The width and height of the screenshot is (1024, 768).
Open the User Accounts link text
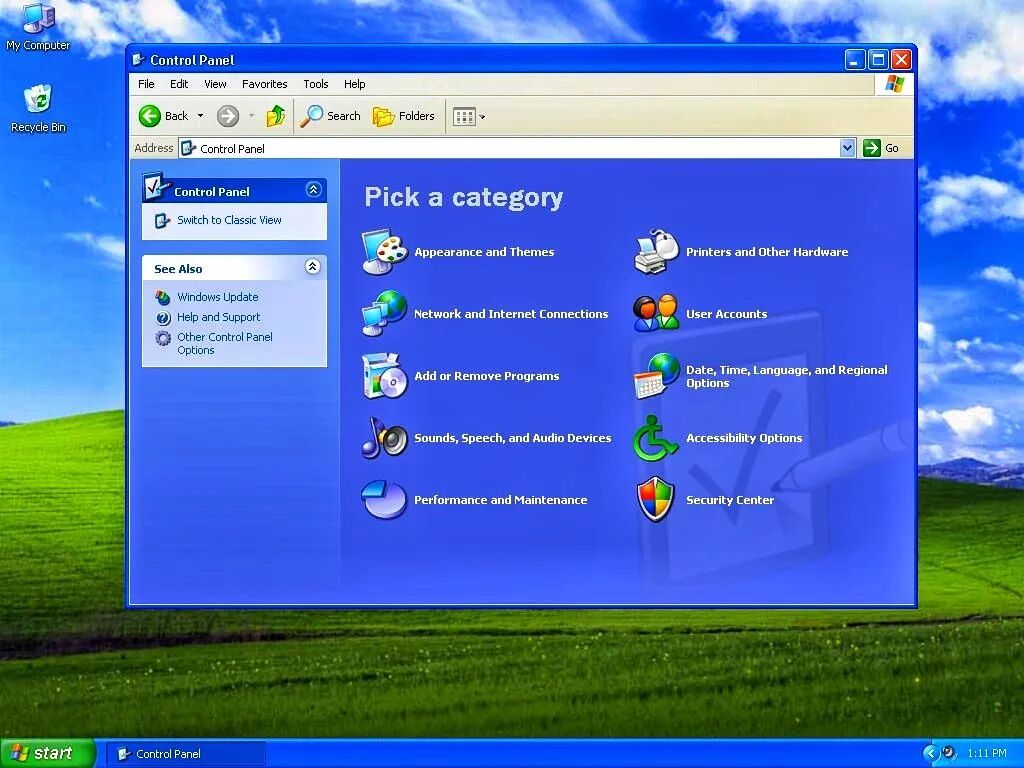[x=726, y=314]
